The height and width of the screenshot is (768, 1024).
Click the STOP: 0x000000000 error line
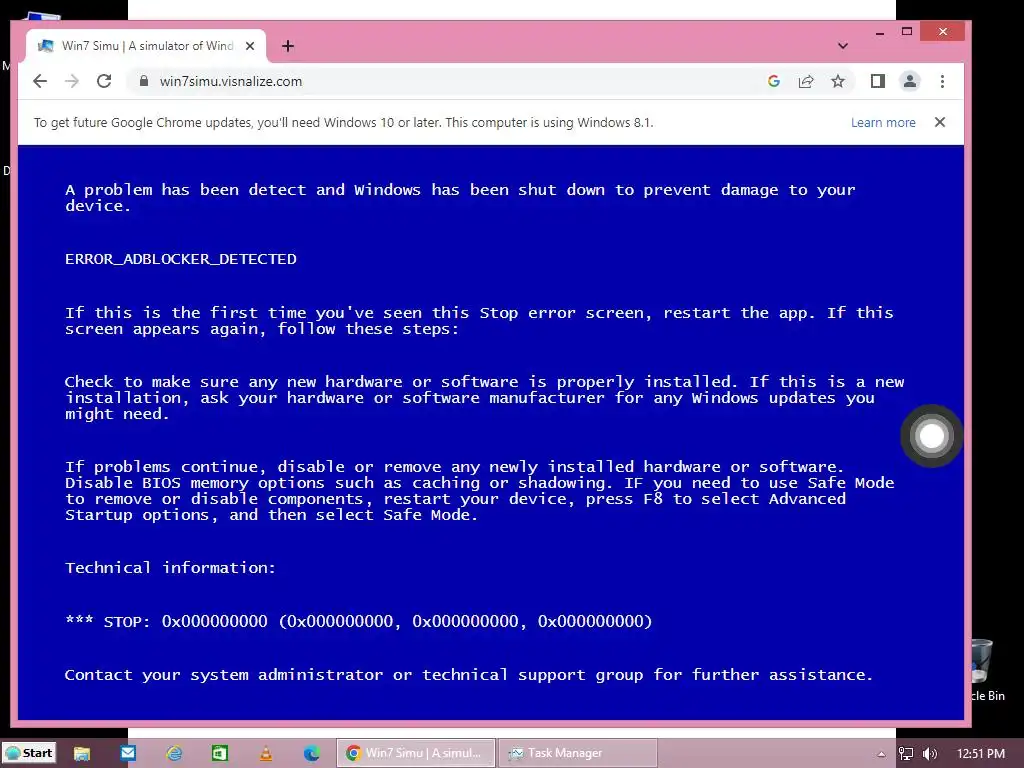359,621
